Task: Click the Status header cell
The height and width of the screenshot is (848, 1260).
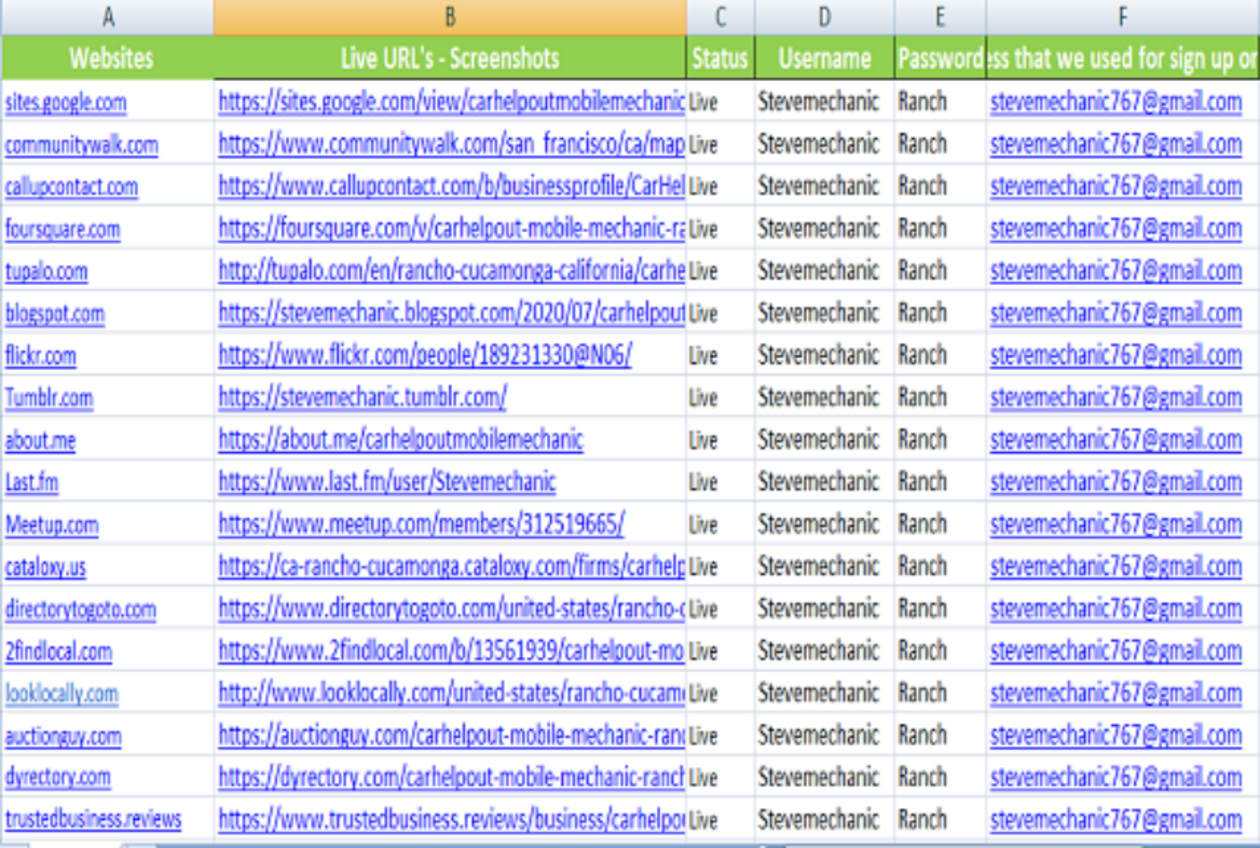Action: pyautogui.click(x=721, y=58)
